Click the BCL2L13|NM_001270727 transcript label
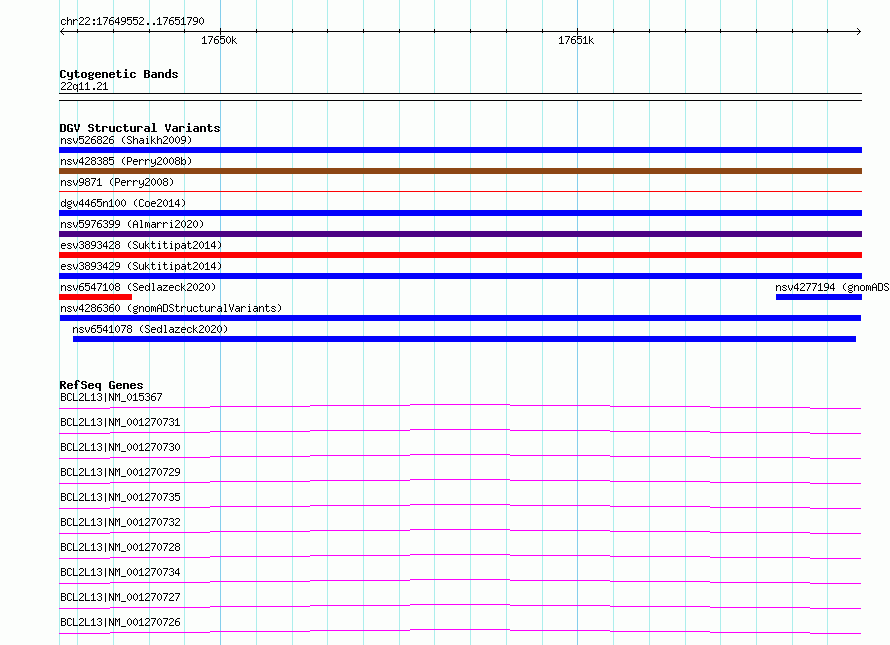This screenshot has height=645, width=890. (120, 597)
